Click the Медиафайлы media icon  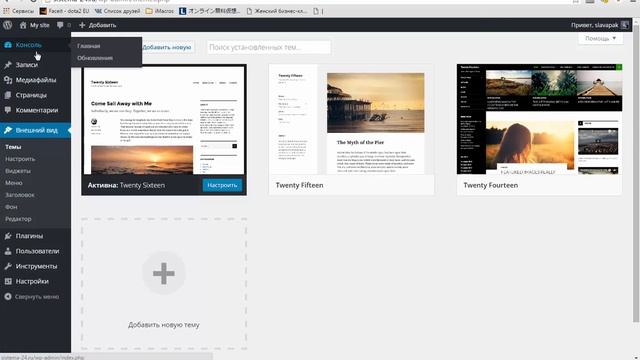click(8, 80)
